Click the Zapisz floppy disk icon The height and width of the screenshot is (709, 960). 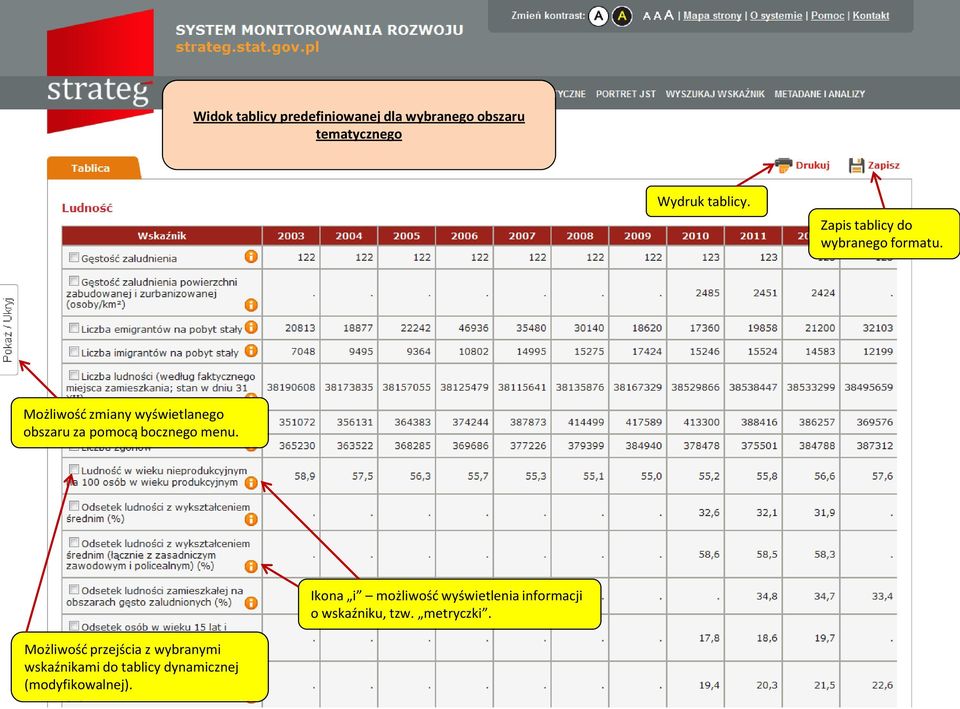pos(857,165)
